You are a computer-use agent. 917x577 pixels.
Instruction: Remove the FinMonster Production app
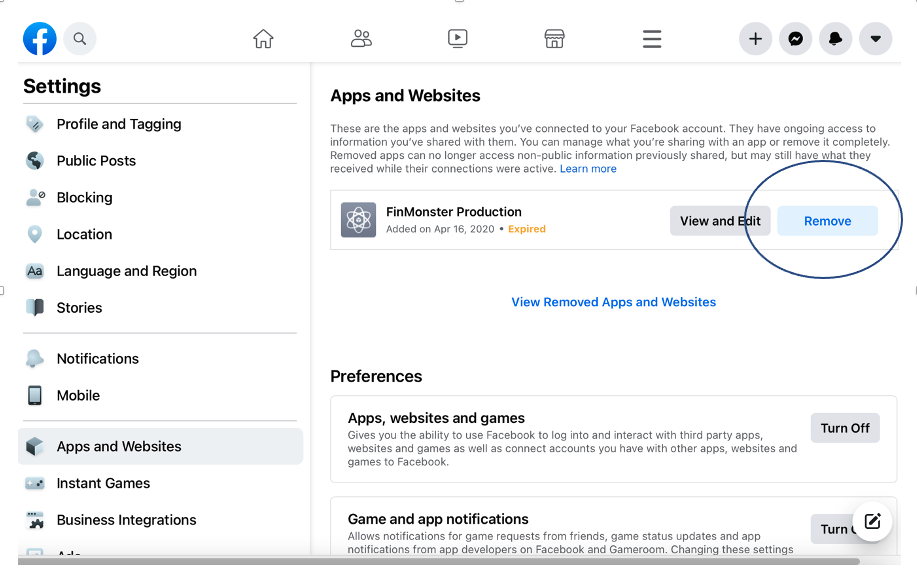tap(827, 220)
